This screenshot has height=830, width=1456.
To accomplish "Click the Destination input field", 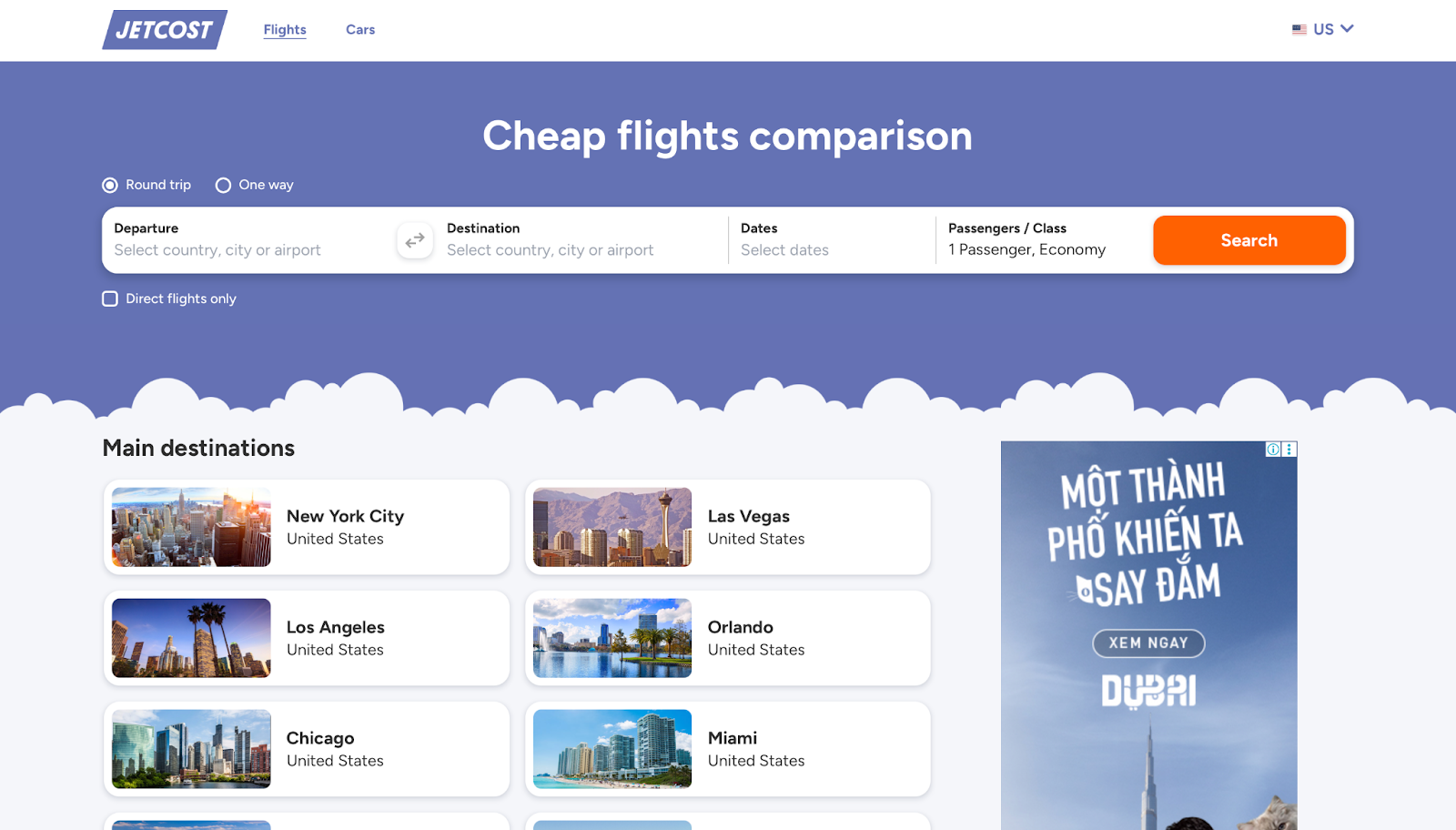I will pyautogui.click(x=581, y=240).
